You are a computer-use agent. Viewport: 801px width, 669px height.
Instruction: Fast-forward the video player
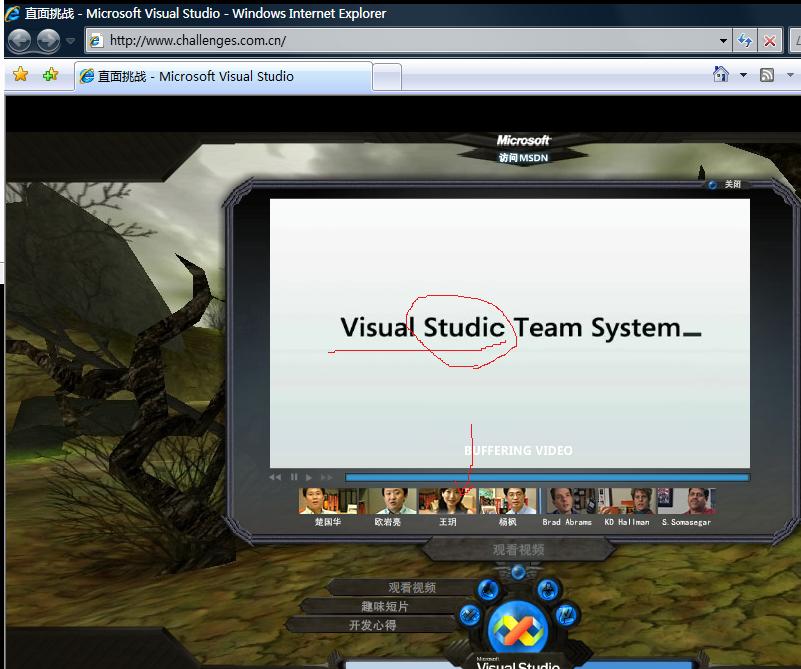pyautogui.click(x=326, y=478)
